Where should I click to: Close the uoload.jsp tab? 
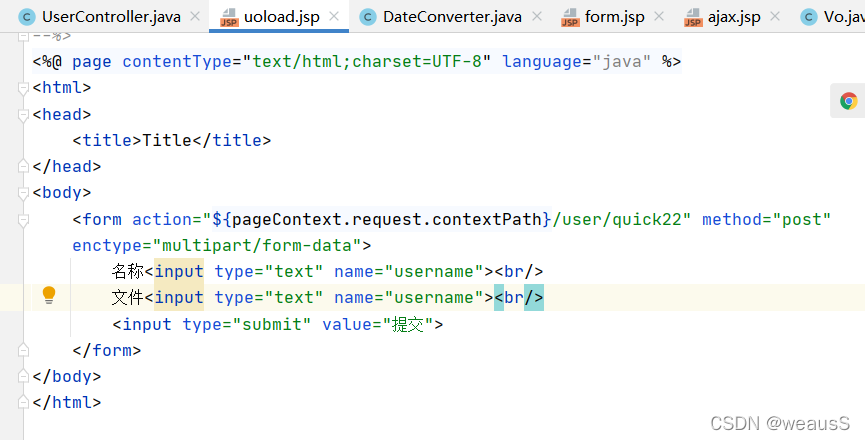334,17
